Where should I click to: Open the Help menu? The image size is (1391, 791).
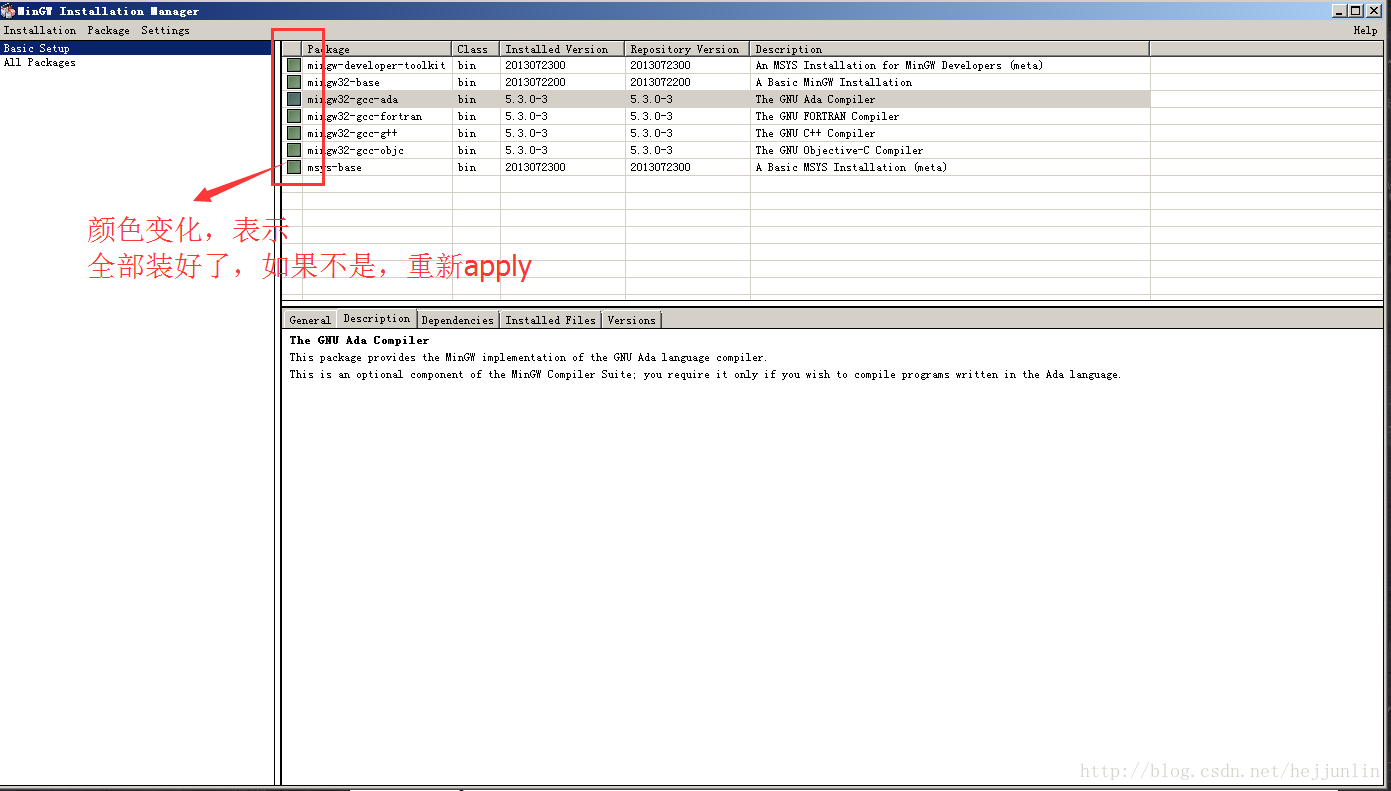coord(1365,30)
